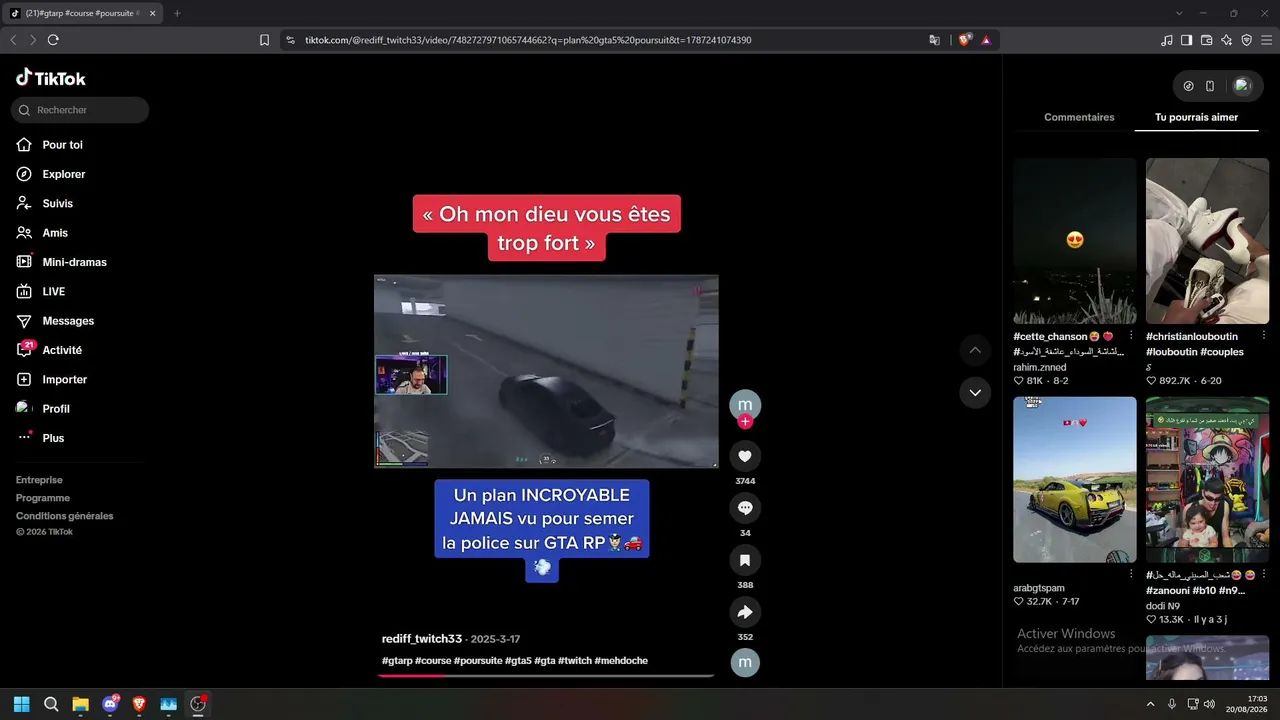The height and width of the screenshot is (720, 1280).
Task: Open the tab search dropdown chevron
Action: (1179, 13)
